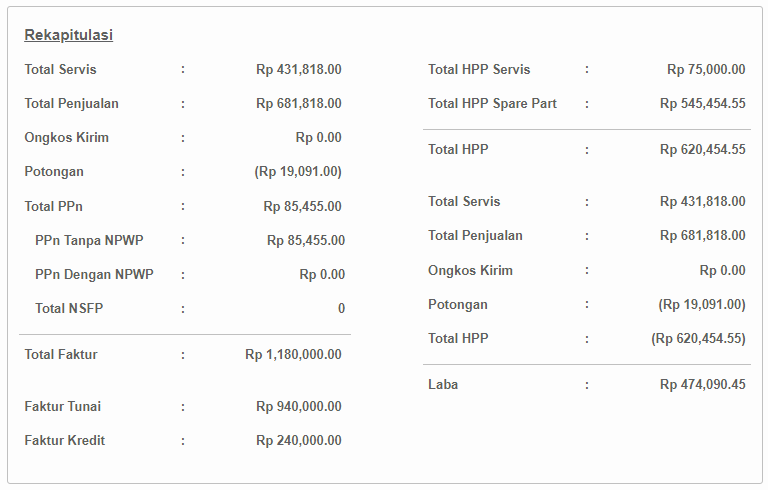The height and width of the screenshot is (490, 768).
Task: Click the Total PPn label
Action: click(53, 206)
